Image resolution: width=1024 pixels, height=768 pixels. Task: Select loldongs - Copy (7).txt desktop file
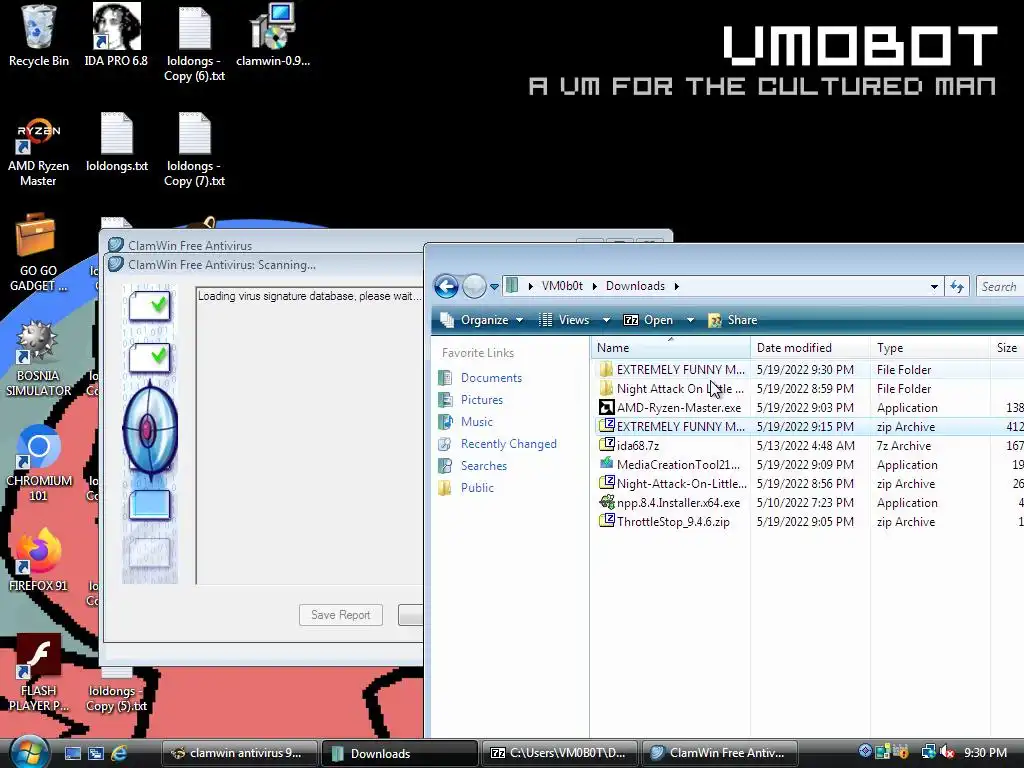(195, 150)
